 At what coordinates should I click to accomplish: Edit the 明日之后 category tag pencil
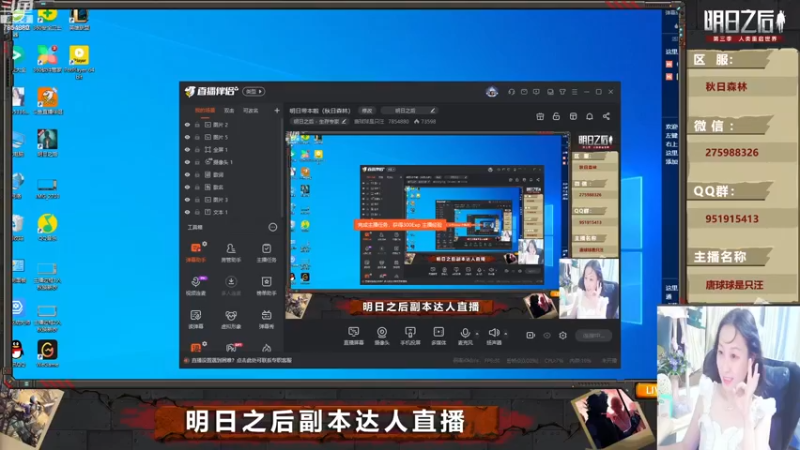click(x=344, y=121)
